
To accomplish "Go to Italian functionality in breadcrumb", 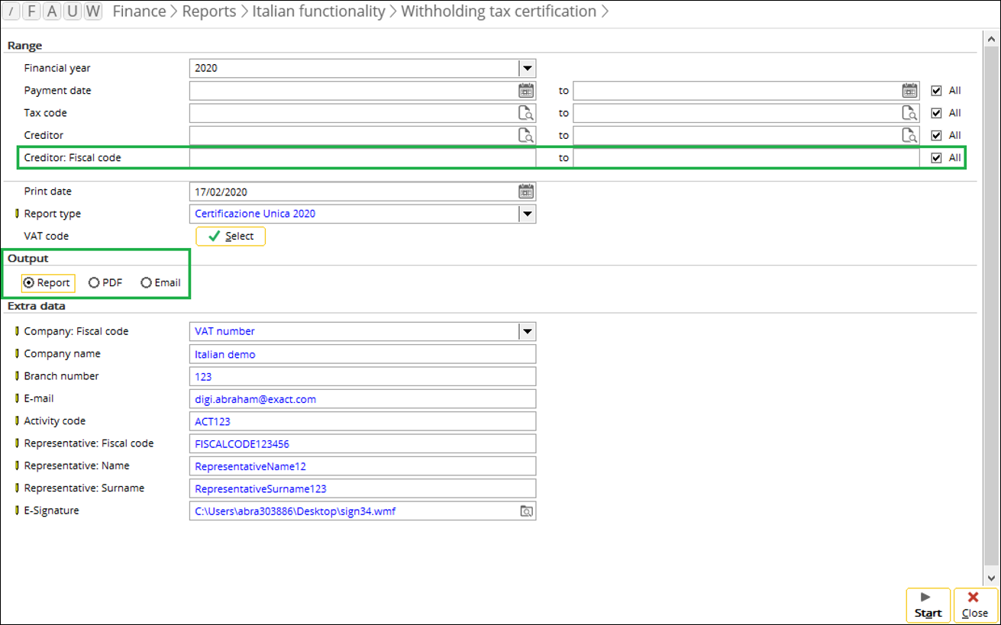I will pos(319,11).
